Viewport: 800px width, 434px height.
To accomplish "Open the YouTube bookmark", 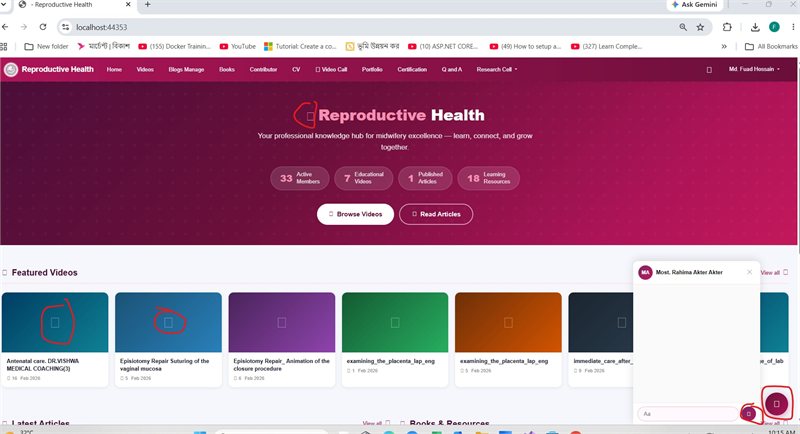I will [x=238, y=46].
